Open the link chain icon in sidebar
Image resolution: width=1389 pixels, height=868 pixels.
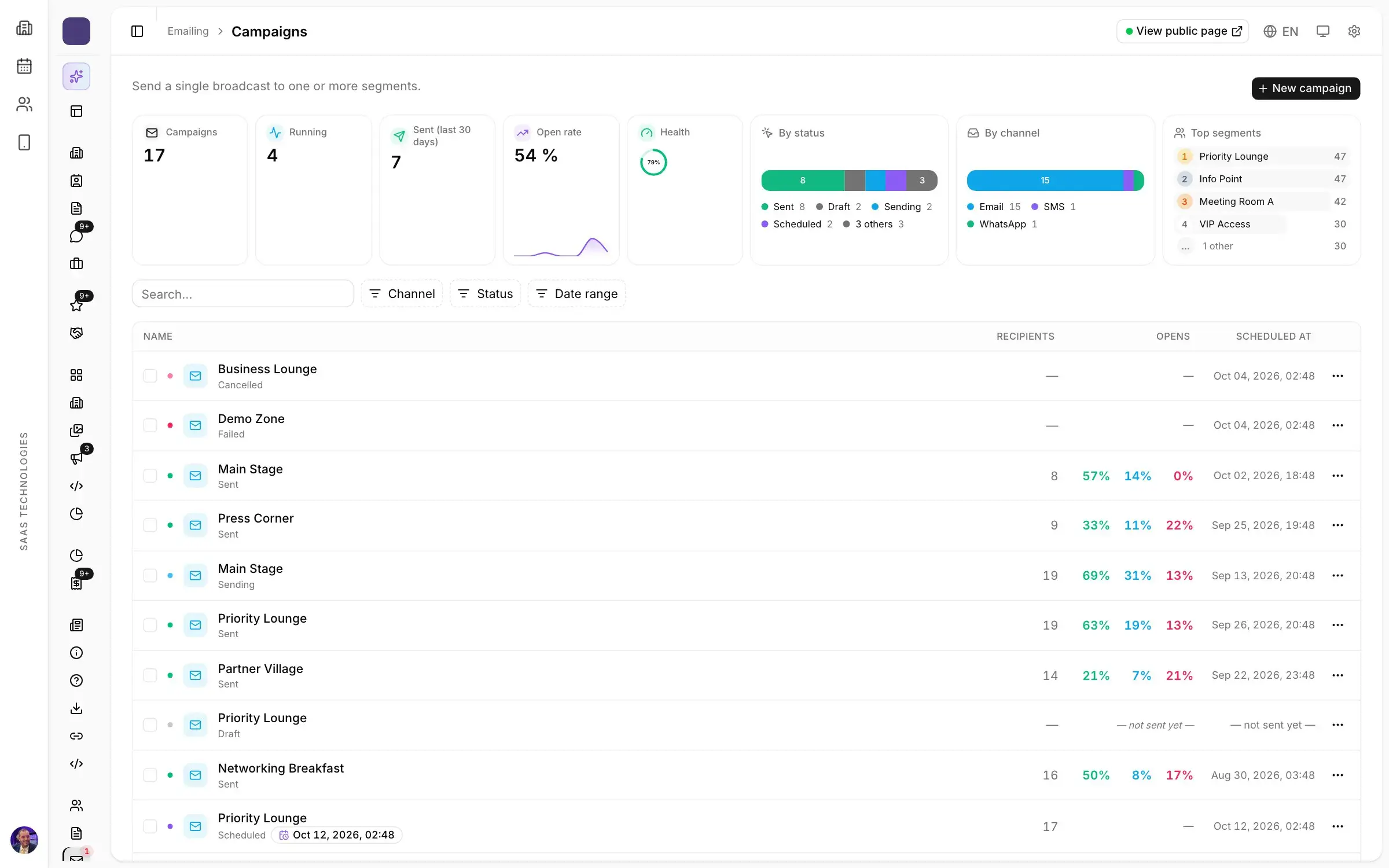[x=76, y=736]
